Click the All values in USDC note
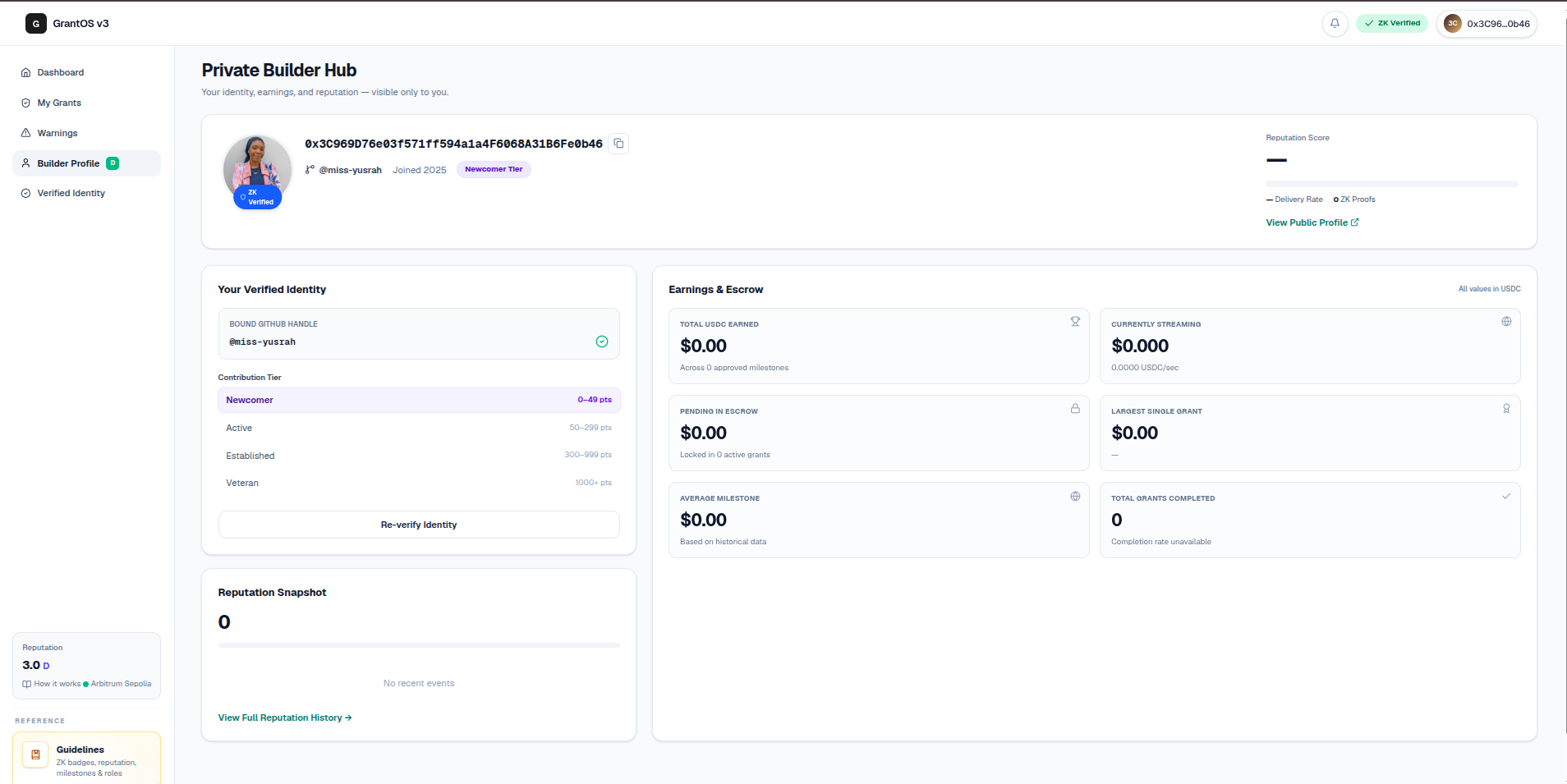Screen dimensions: 1567x784 tap(1490, 289)
